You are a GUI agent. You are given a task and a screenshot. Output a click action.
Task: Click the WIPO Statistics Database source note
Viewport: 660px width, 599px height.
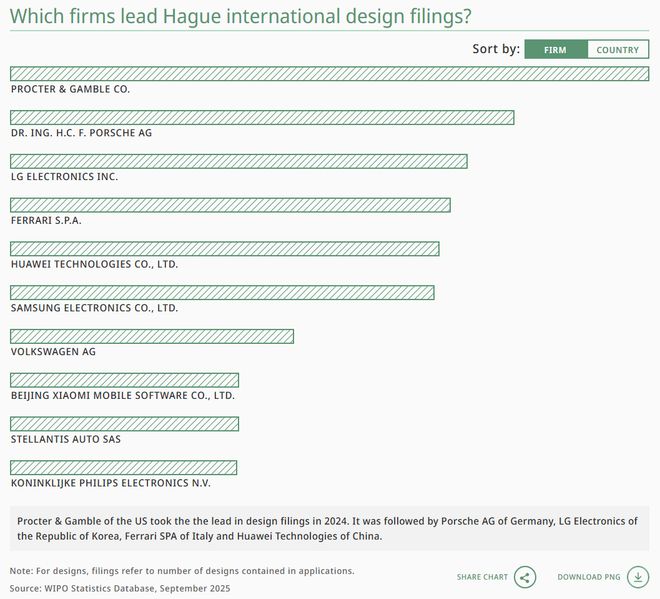pos(120,589)
